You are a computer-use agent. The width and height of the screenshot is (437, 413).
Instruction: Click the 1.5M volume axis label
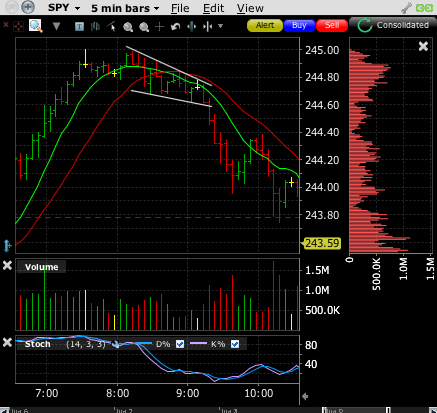point(317,270)
